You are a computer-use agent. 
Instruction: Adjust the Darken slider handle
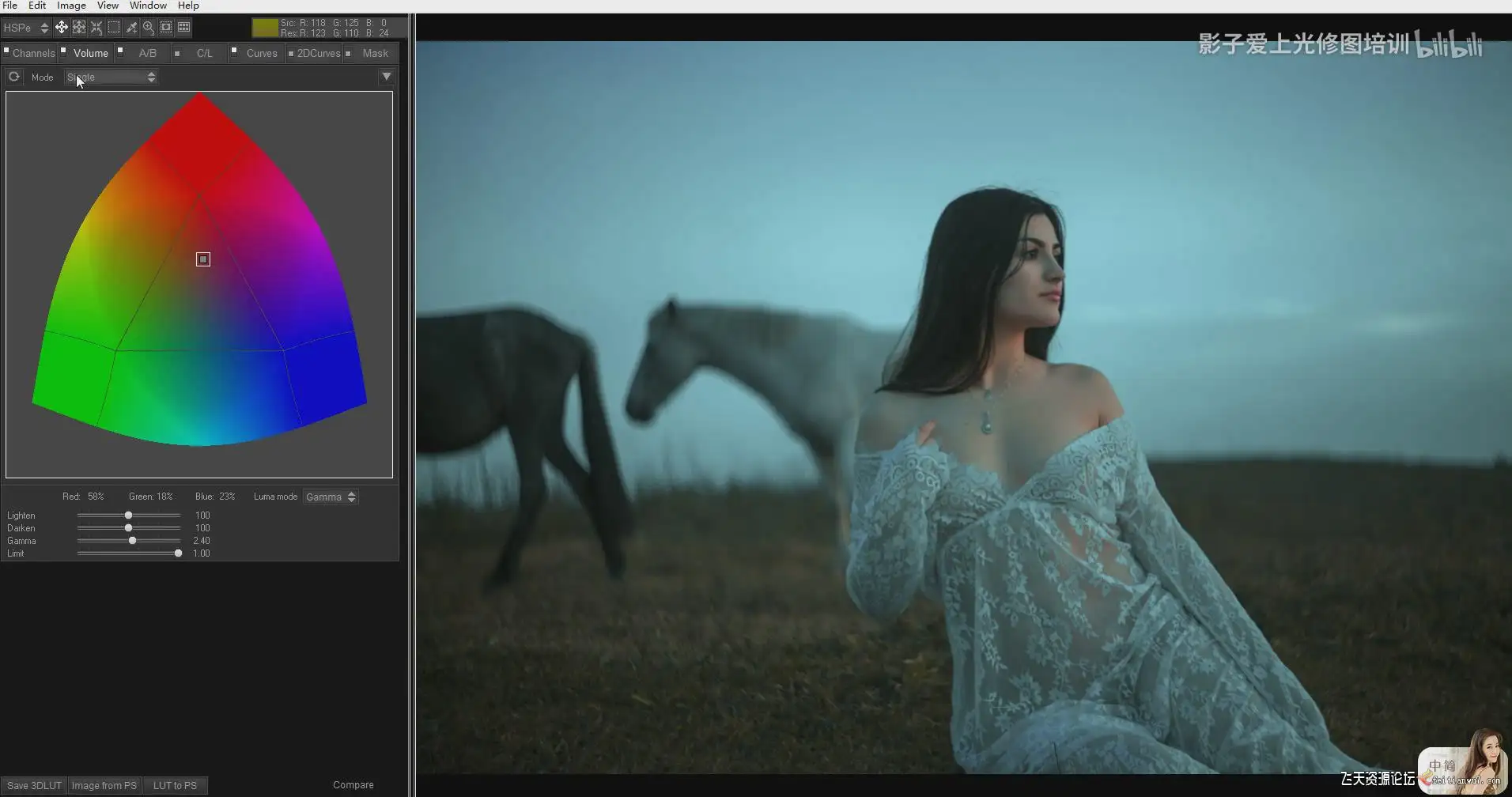click(128, 528)
